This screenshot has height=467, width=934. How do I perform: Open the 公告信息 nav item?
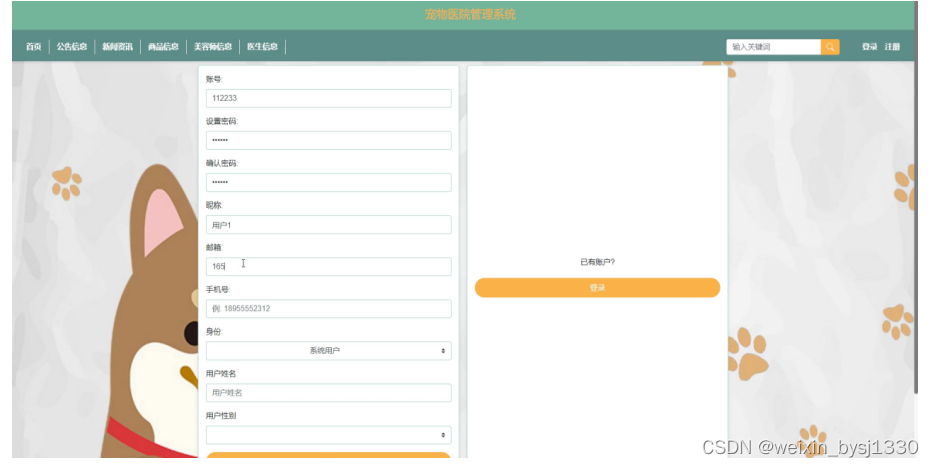click(72, 46)
